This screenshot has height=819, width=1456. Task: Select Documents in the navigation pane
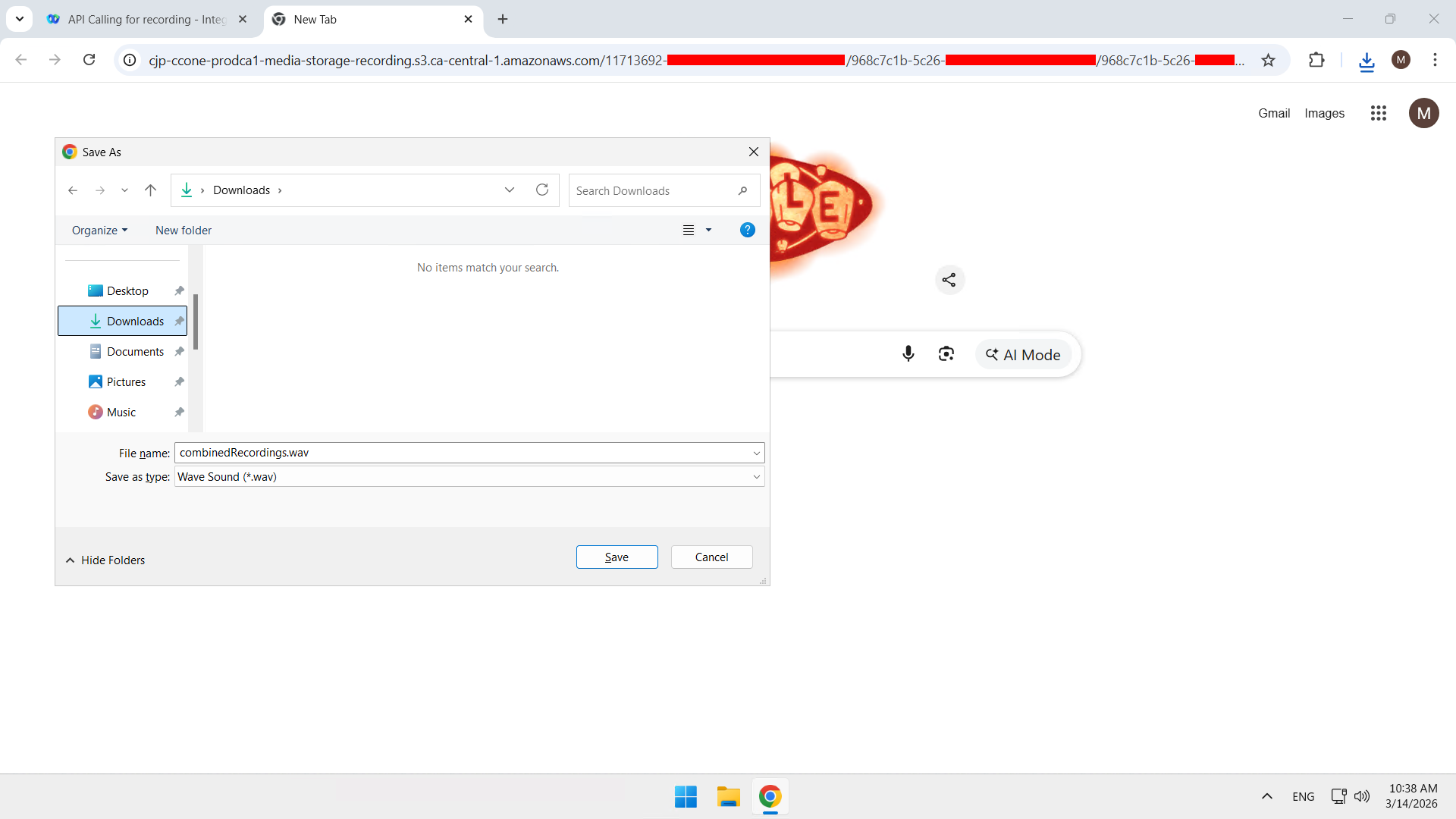tap(135, 352)
